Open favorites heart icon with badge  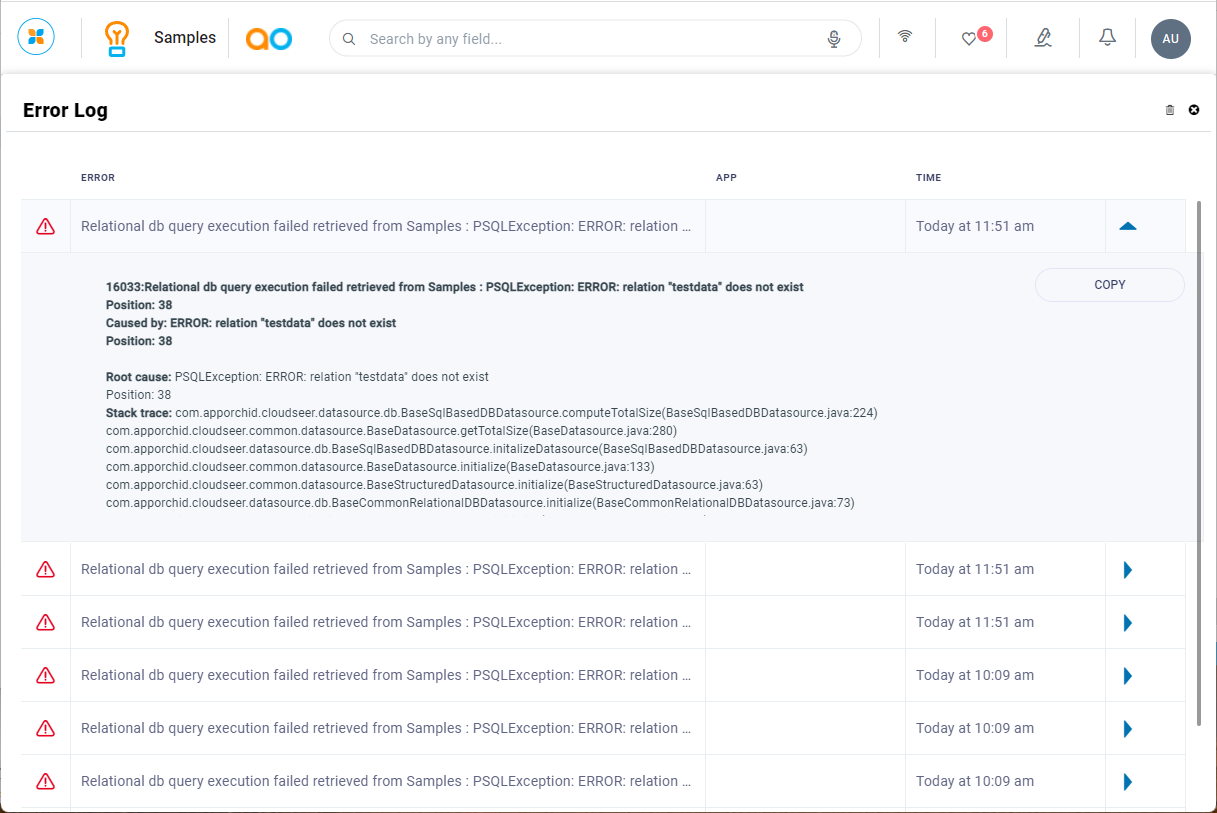(x=969, y=38)
